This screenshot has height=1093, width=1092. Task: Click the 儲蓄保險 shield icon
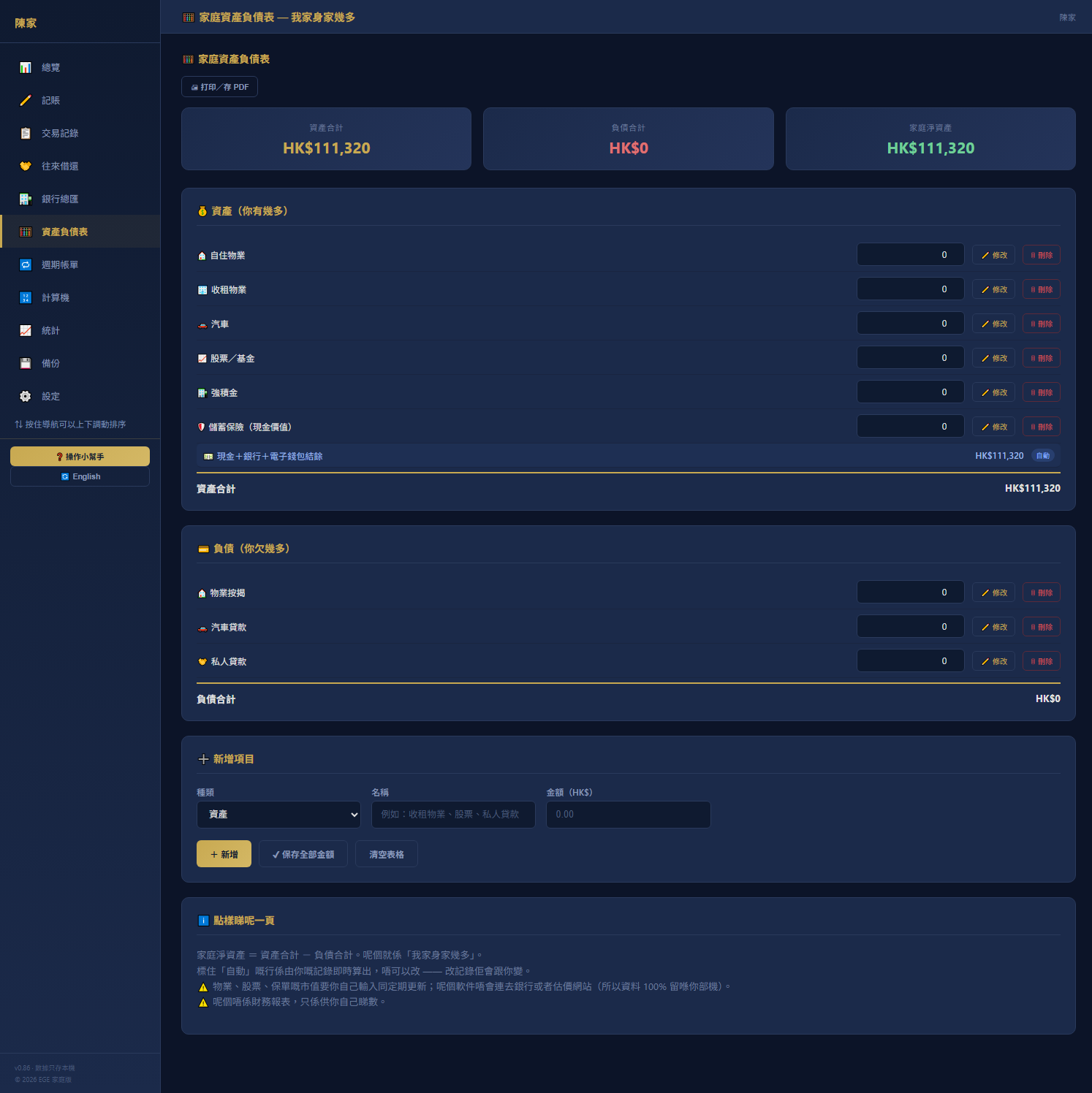[201, 427]
